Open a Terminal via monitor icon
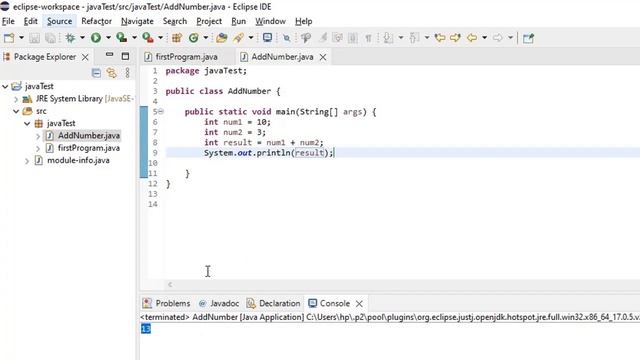Image resolution: width=640 pixels, height=360 pixels. coord(267,38)
